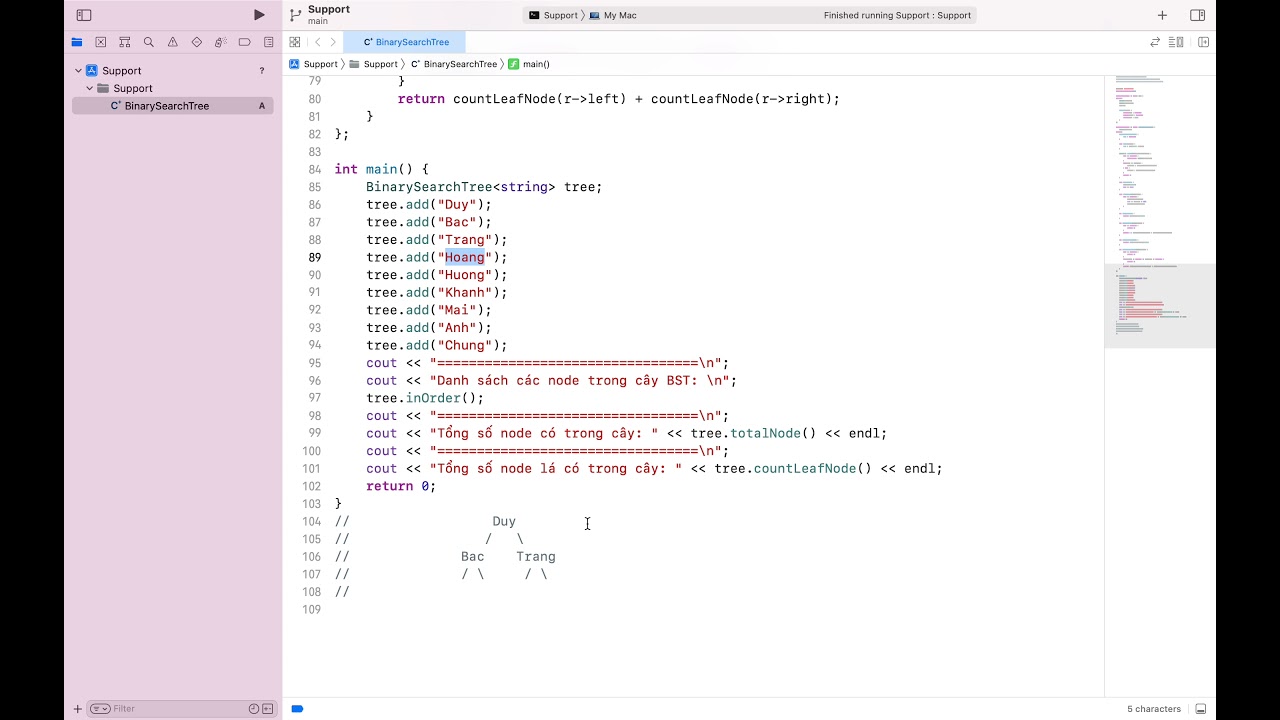Select BinarySearchTree file in navigator
This screenshot has width=1280, height=720.
click(173, 106)
